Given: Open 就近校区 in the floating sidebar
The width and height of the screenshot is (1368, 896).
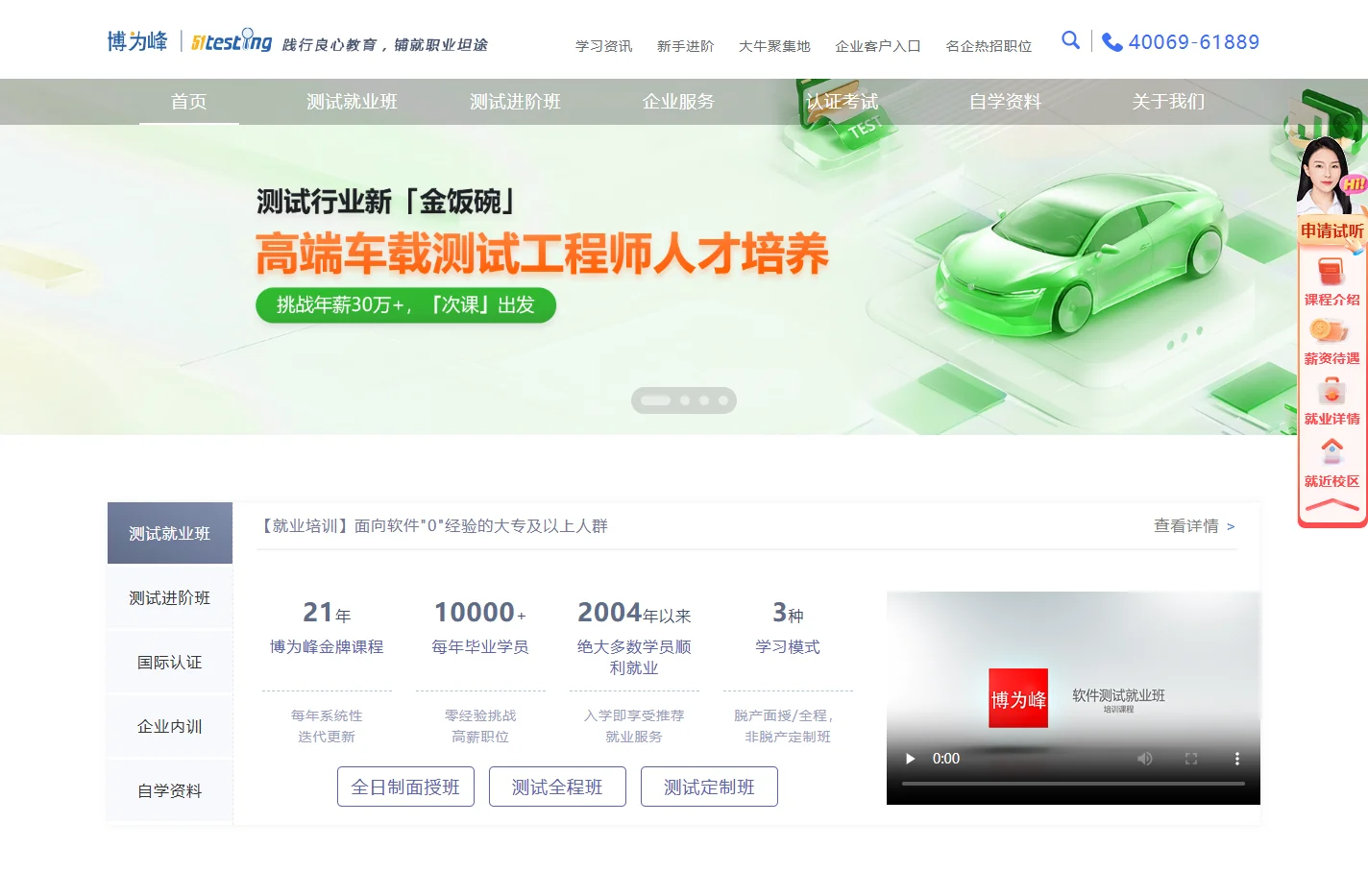Looking at the screenshot, I should coord(1331,464).
